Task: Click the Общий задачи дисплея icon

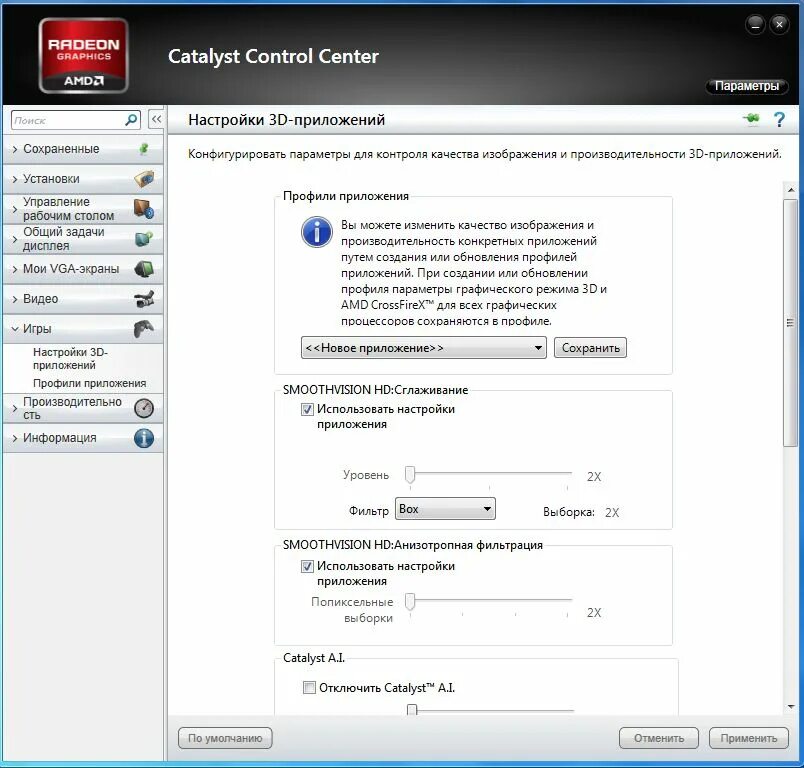Action: [x=144, y=239]
